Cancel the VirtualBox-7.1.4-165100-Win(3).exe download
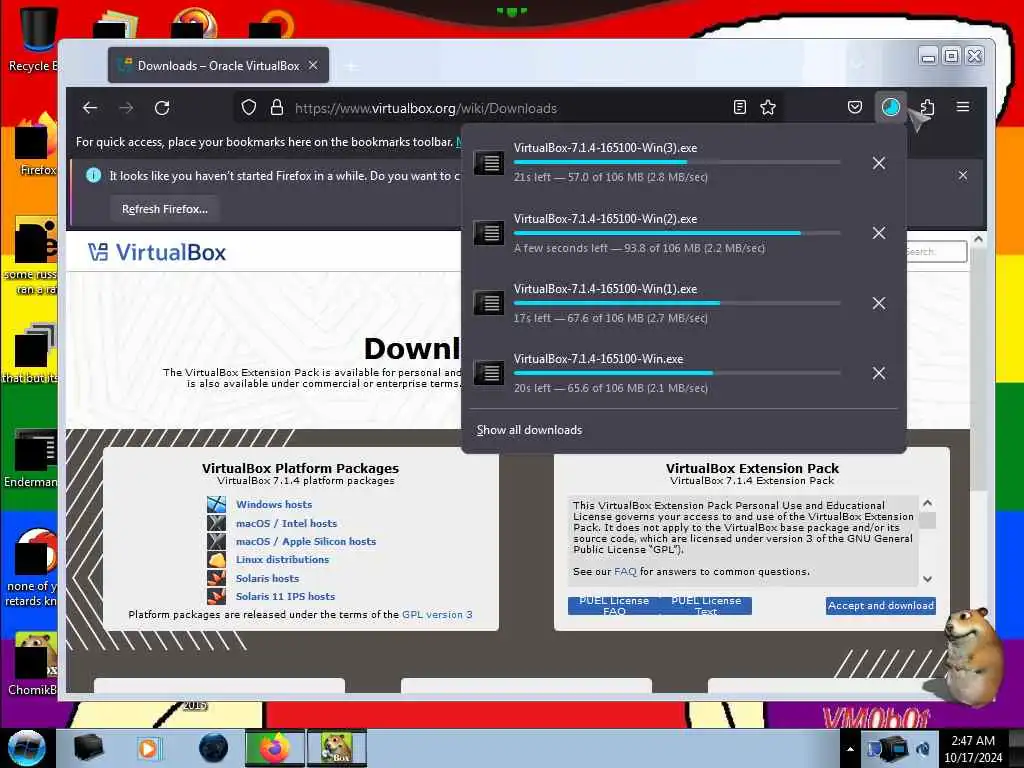1024x768 pixels. [879, 163]
